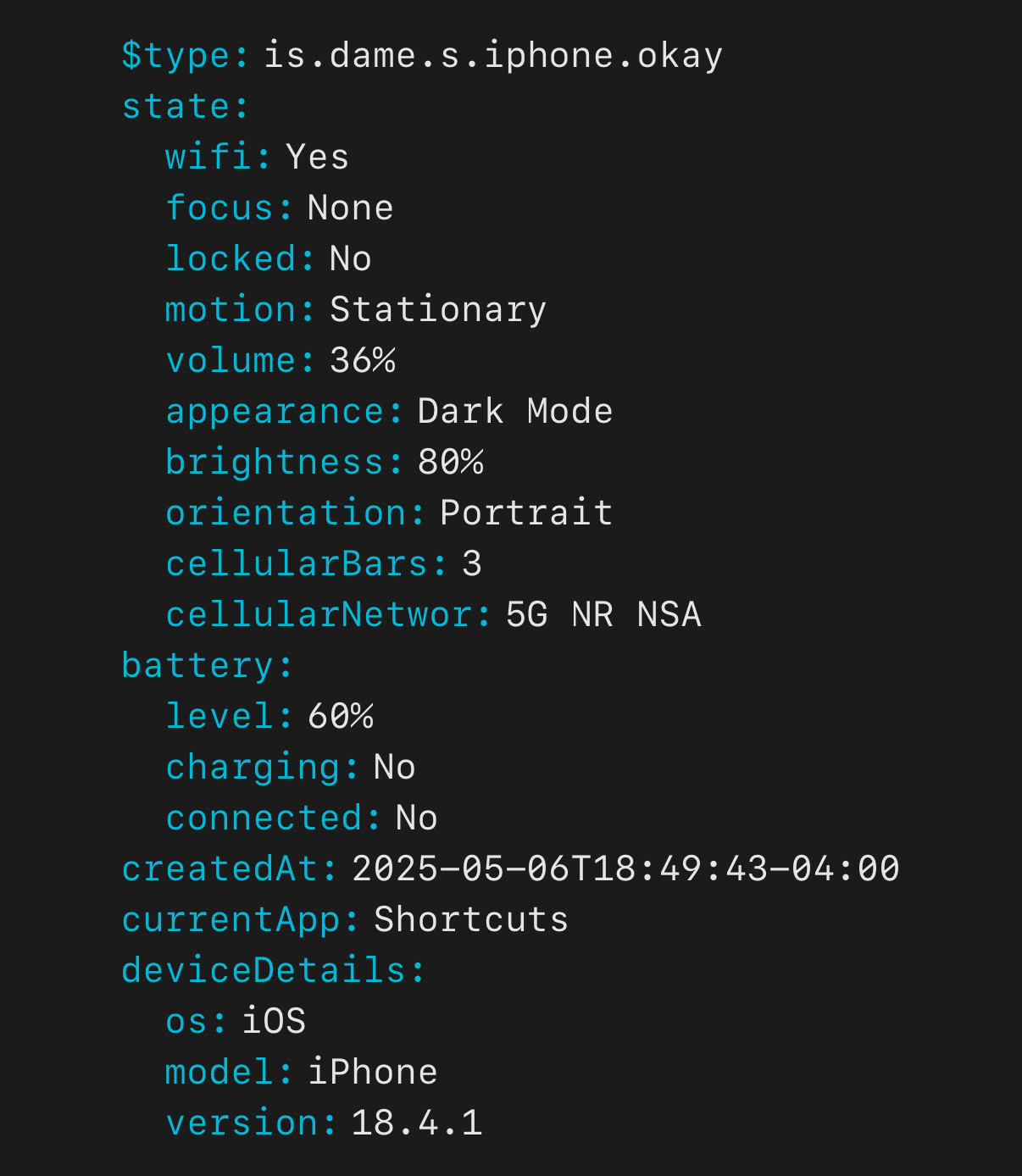Click the cellularBars key label
This screenshot has height=1176, width=1022.
coord(307,564)
